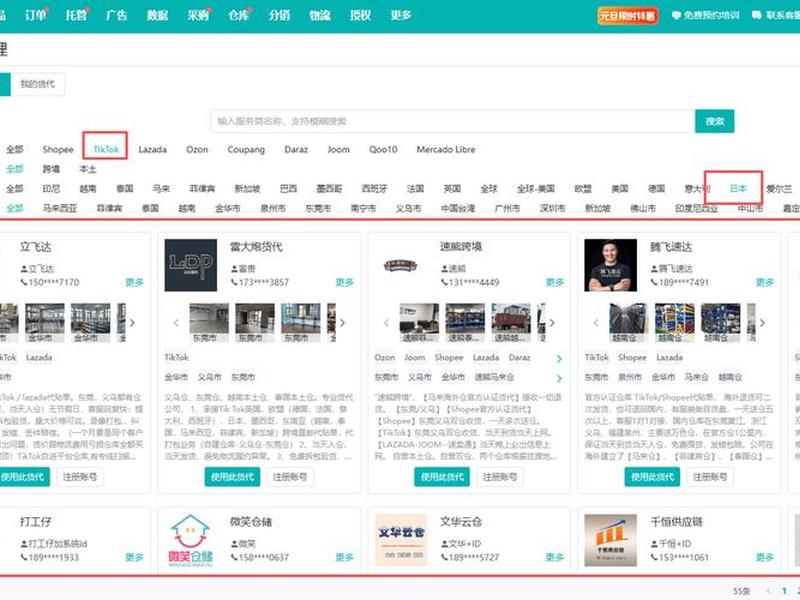This screenshot has height=600, width=800.
Task: Open the 广告 top navigation item
Action: [x=116, y=15]
